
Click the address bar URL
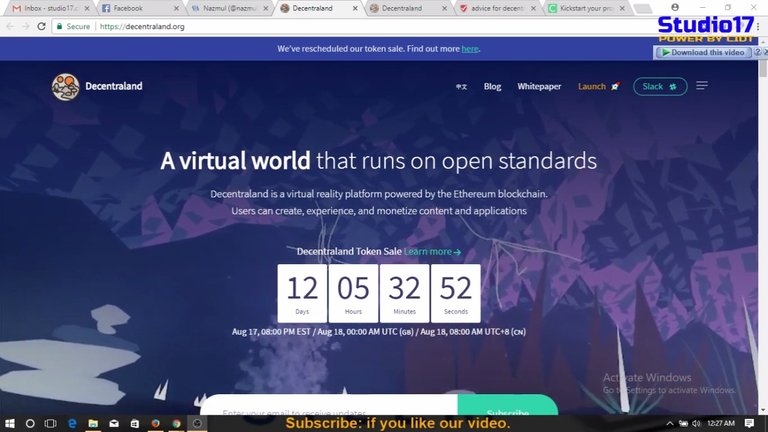(x=142, y=26)
